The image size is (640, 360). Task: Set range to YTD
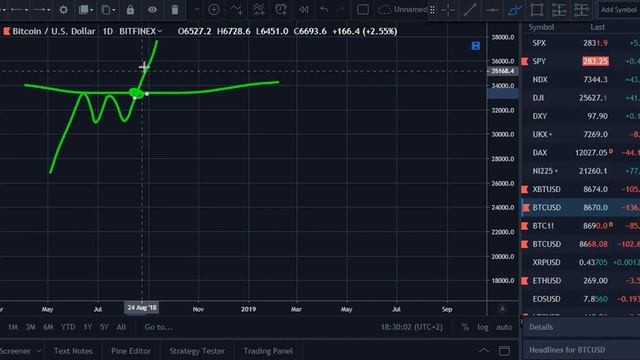click(x=68, y=327)
